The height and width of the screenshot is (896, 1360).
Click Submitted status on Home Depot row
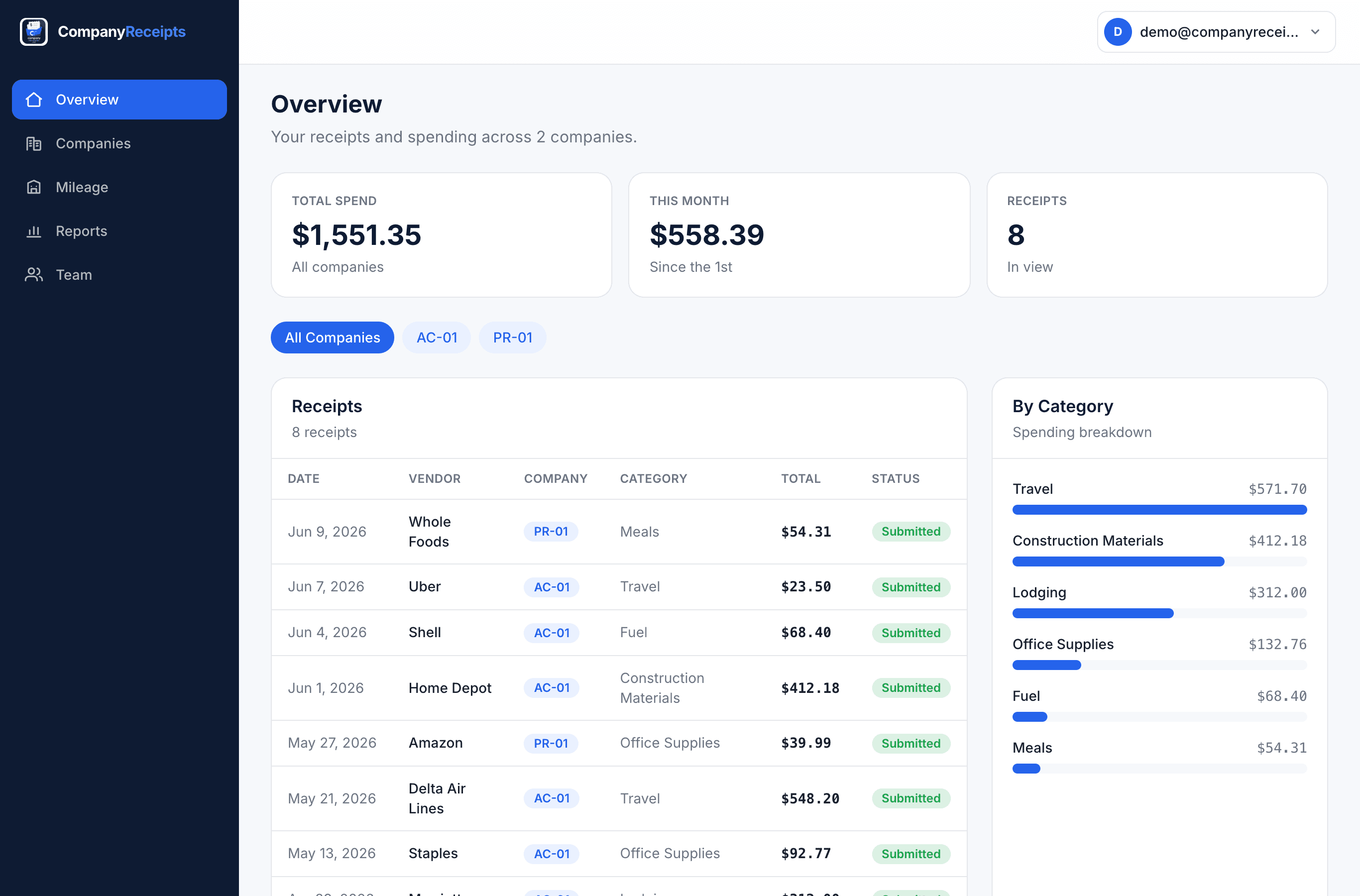(x=911, y=688)
